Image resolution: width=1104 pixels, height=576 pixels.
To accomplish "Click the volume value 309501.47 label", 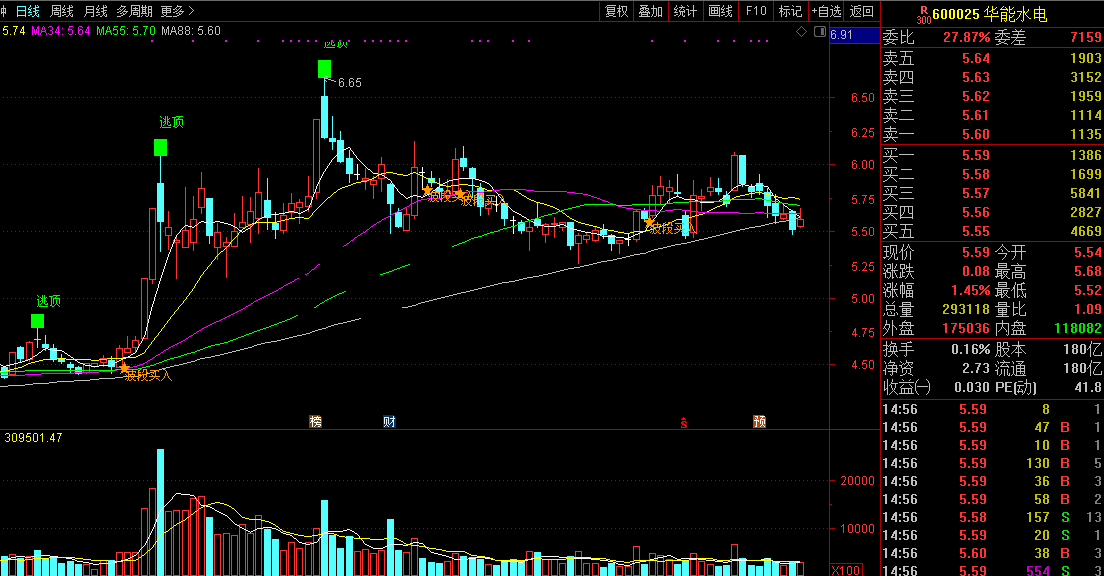I will (33, 438).
